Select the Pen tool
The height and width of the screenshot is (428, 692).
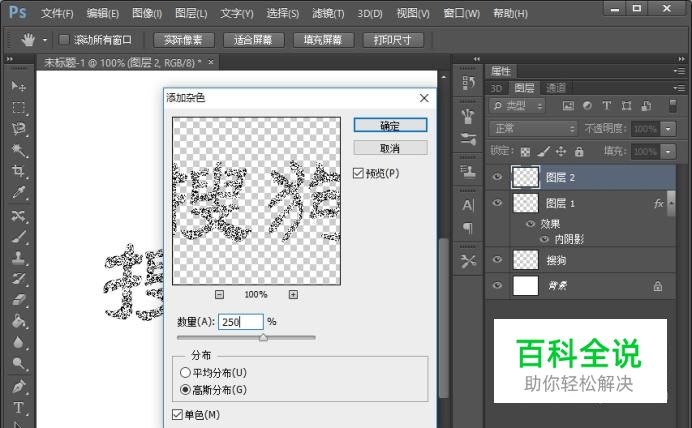pos(18,387)
